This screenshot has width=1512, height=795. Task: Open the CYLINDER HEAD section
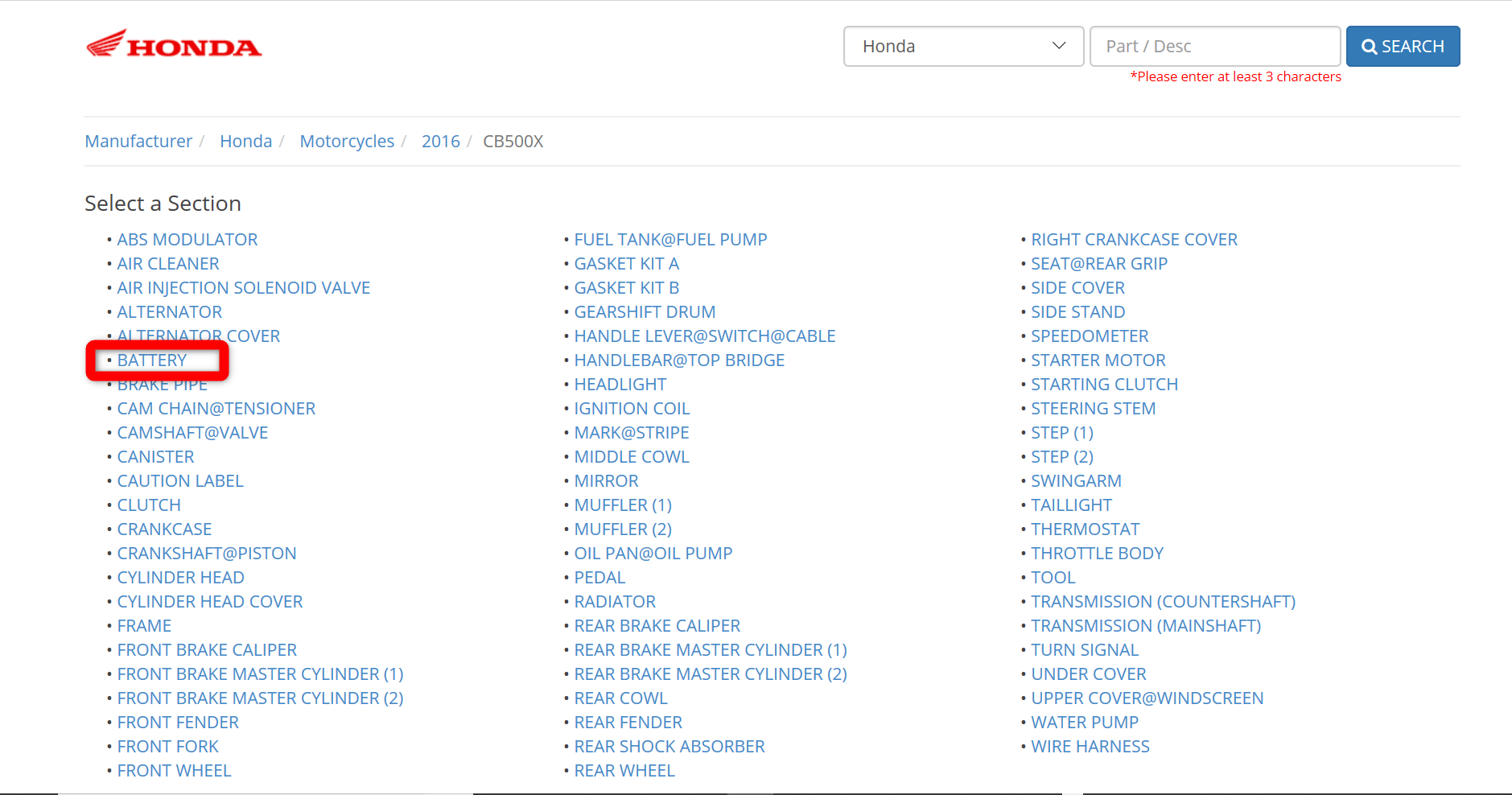[181, 578]
